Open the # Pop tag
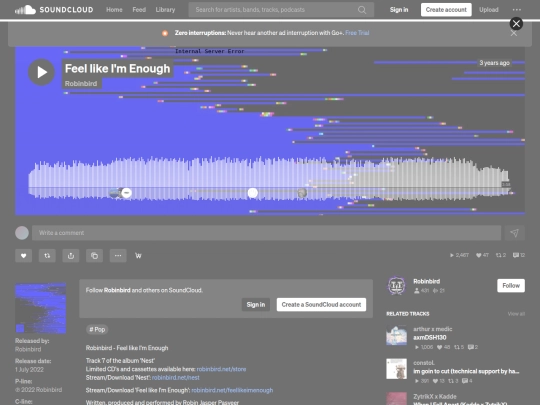This screenshot has height=405, width=540. (x=97, y=329)
